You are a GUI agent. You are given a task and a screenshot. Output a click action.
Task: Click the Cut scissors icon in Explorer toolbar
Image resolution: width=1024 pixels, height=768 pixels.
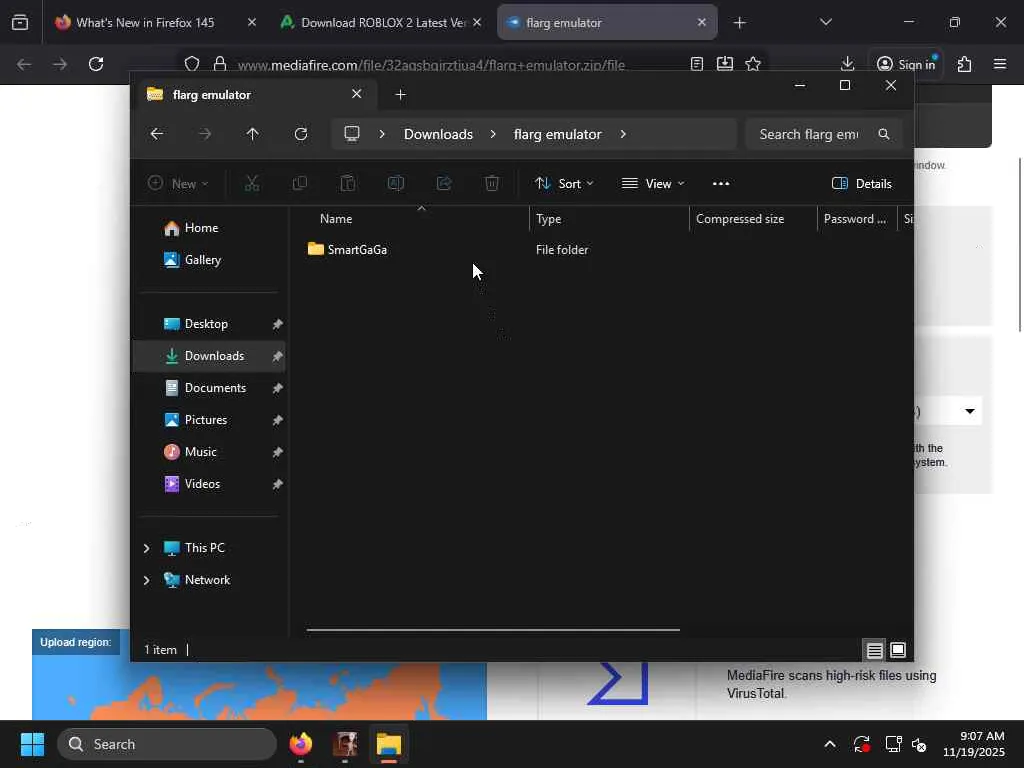pos(251,184)
